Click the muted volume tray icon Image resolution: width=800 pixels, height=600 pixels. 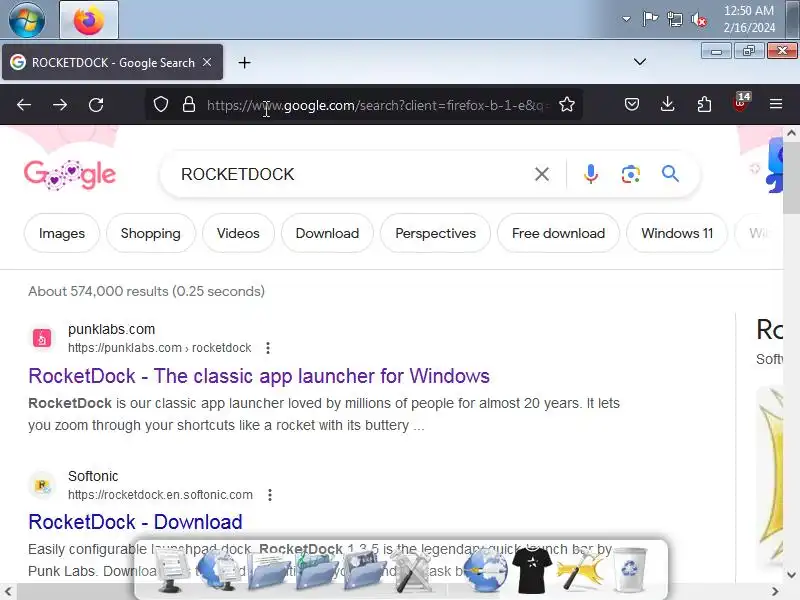click(699, 20)
